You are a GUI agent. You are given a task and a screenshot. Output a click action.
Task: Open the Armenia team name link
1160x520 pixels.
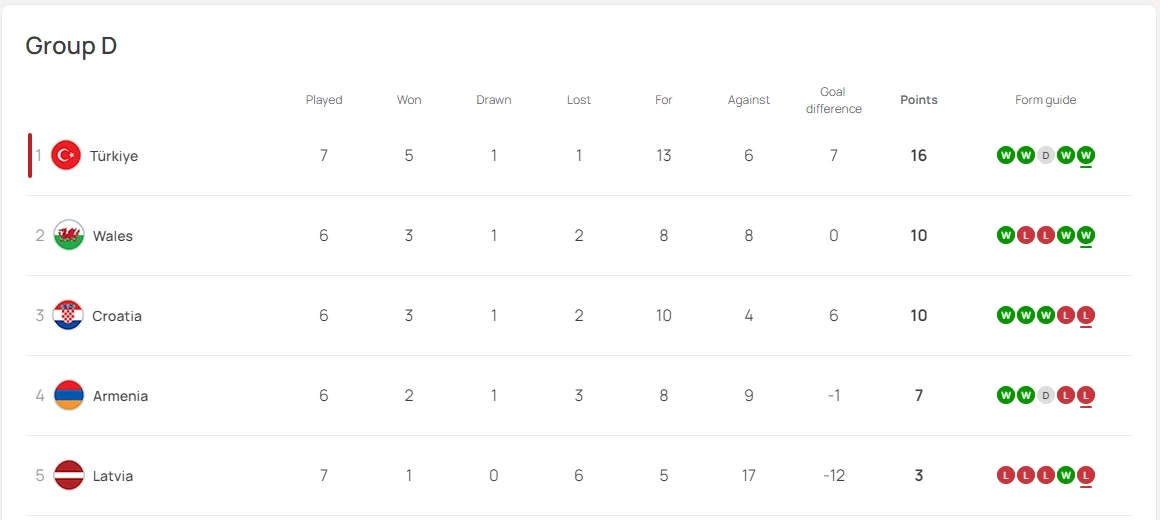click(x=120, y=396)
